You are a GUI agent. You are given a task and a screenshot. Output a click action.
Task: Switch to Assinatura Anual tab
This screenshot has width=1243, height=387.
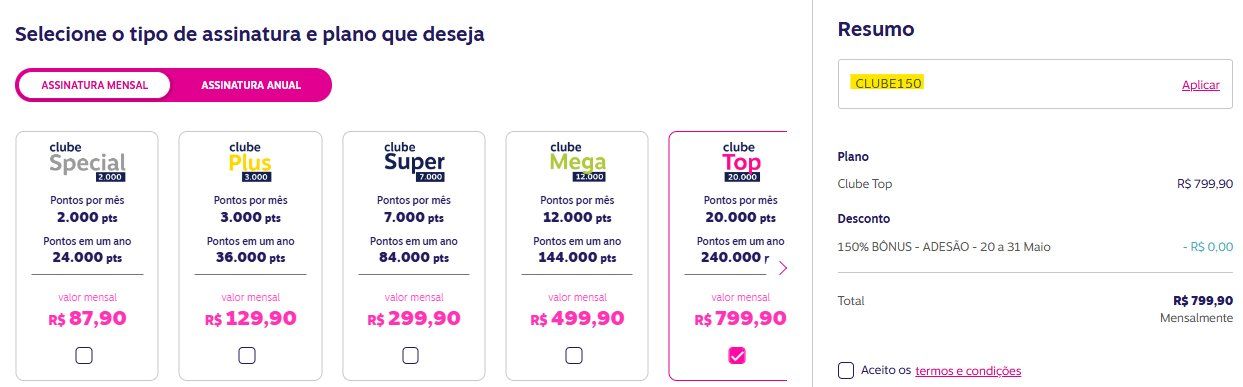coord(251,85)
